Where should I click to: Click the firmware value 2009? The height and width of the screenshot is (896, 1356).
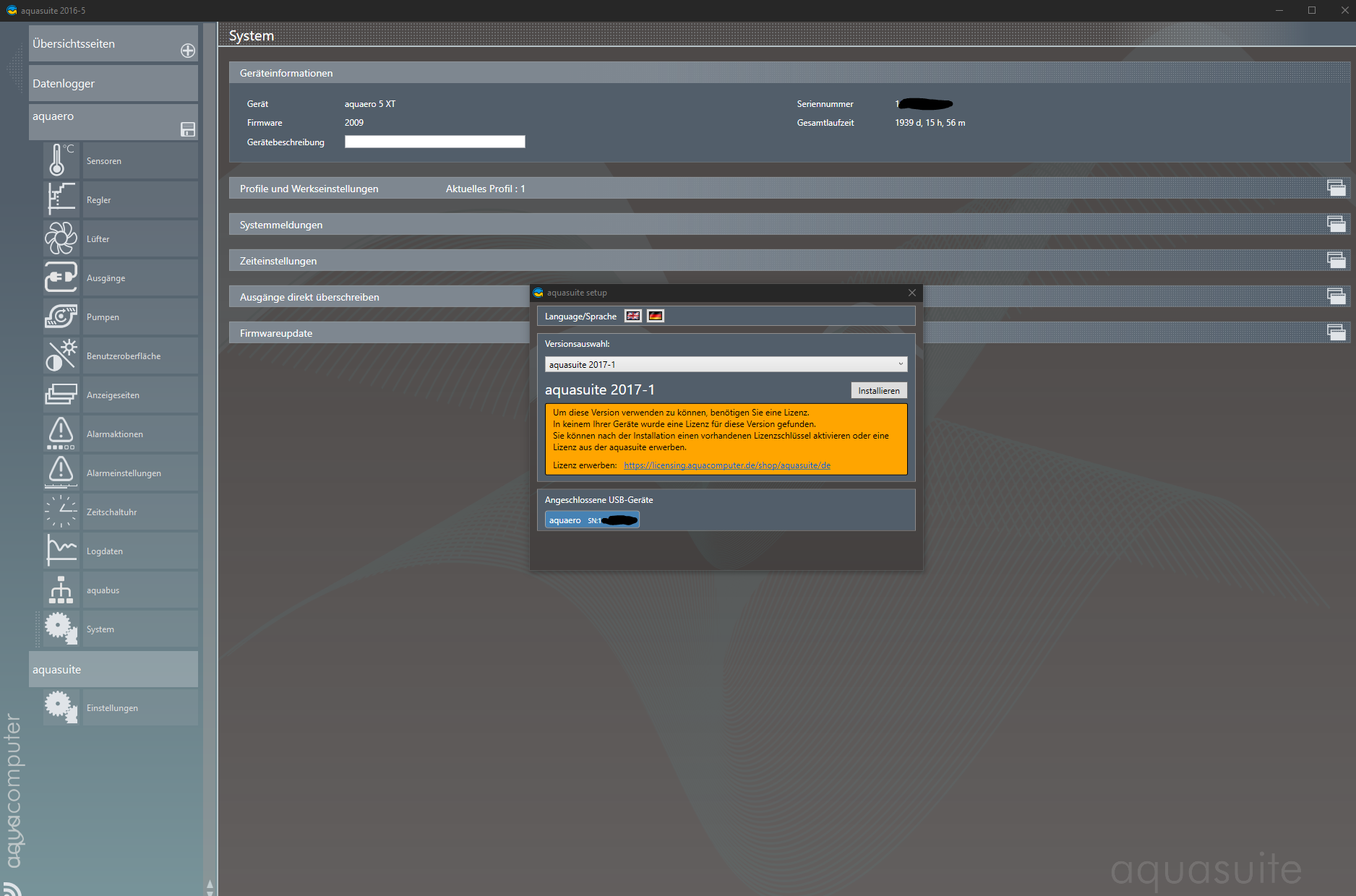[354, 123]
